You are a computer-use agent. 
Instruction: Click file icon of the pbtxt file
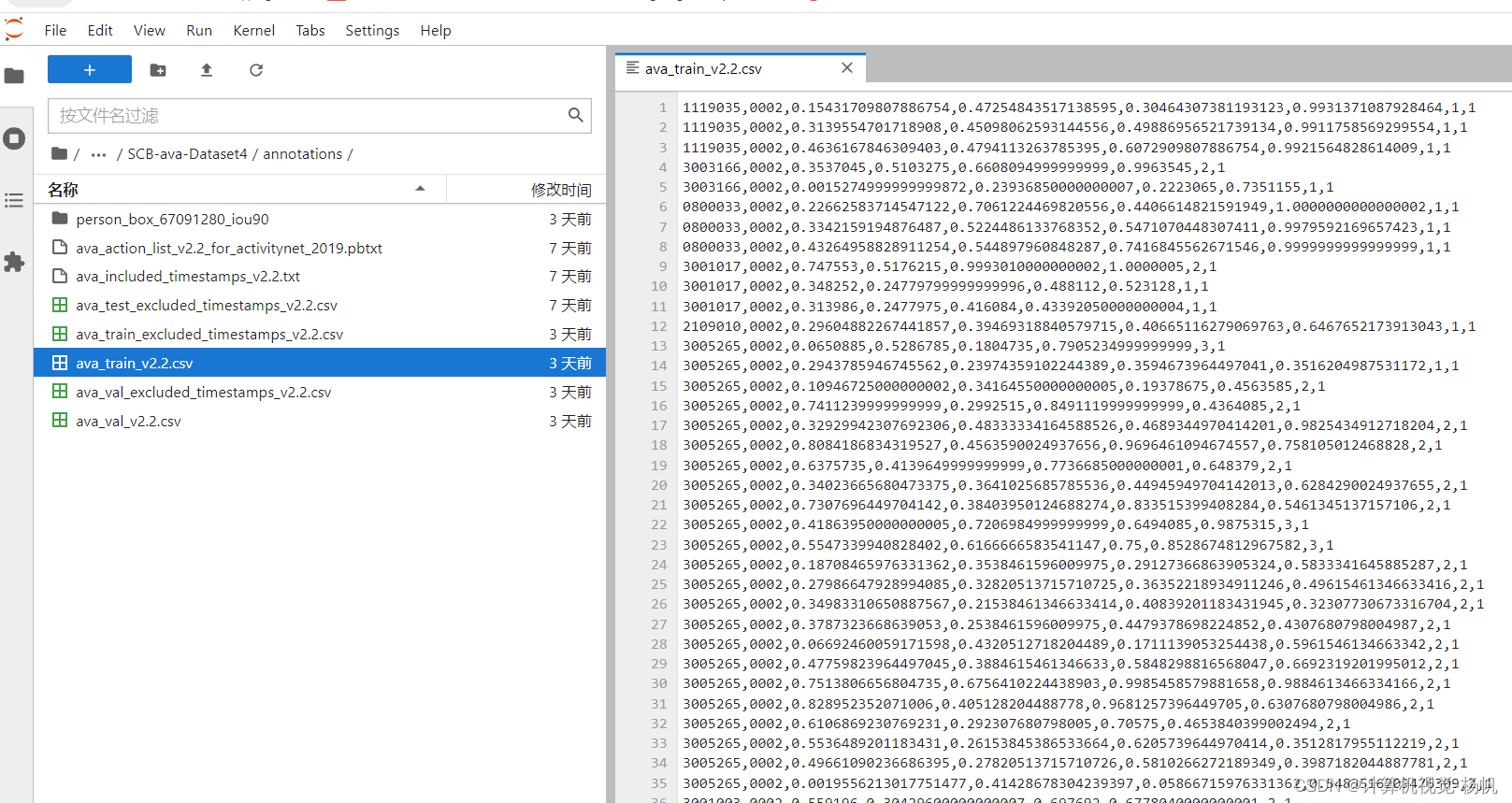tap(60, 248)
